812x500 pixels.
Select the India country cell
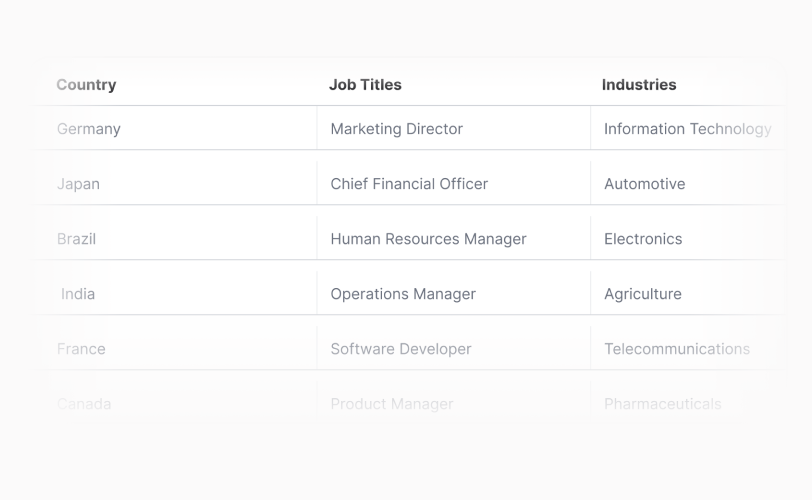pyautogui.click(x=78, y=294)
